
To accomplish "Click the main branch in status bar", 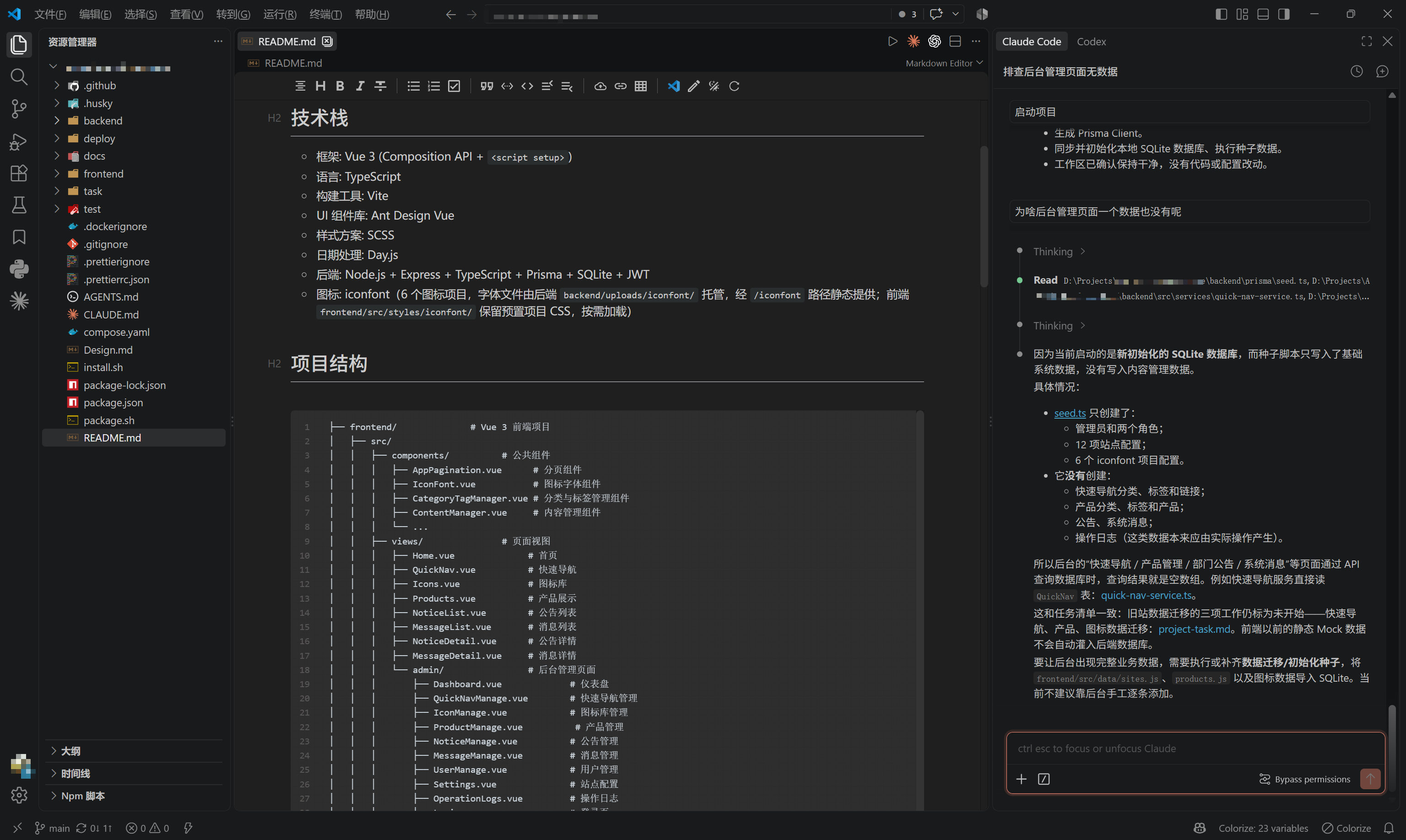I will (52, 828).
